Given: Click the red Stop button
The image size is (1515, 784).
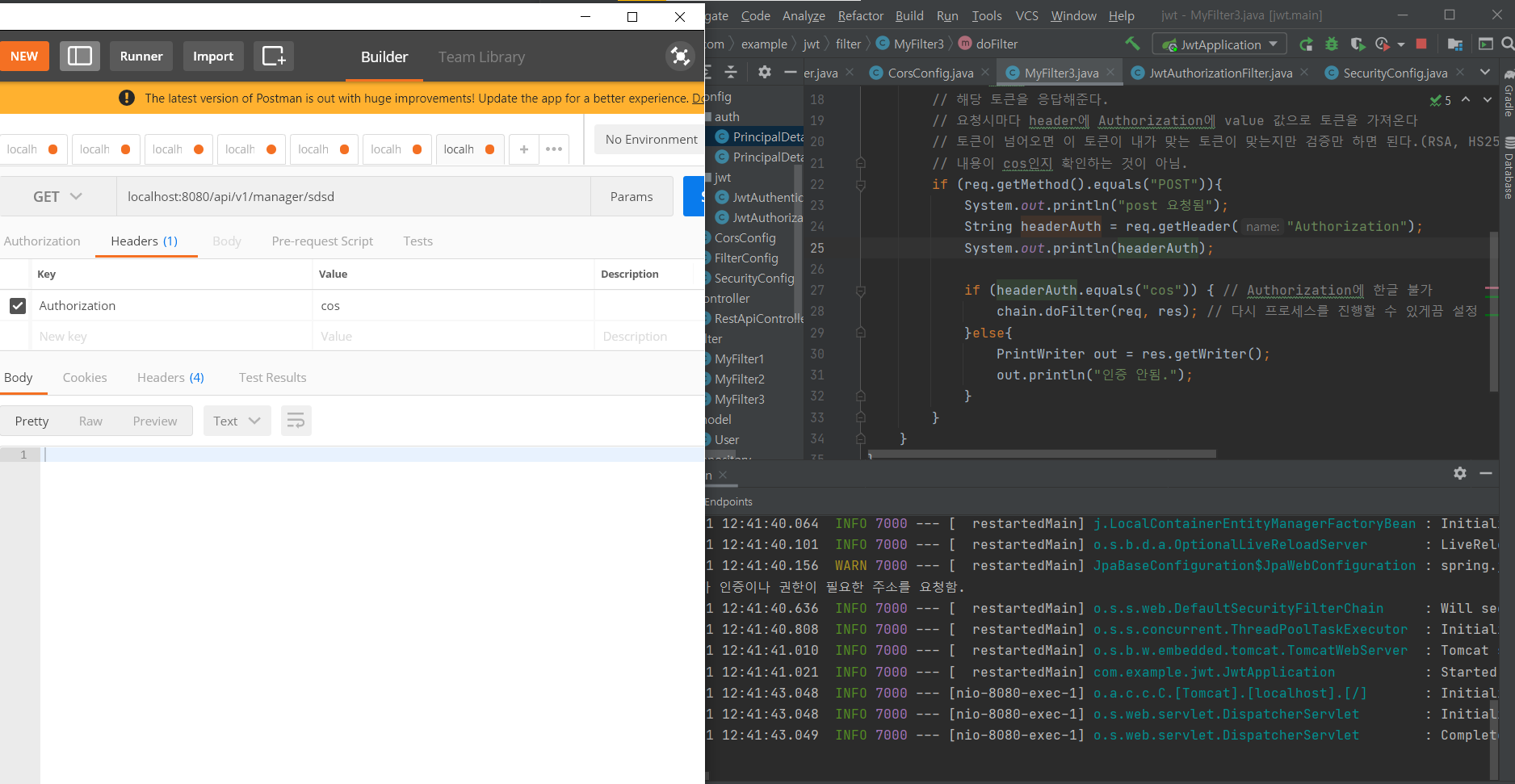Looking at the screenshot, I should [x=1421, y=44].
